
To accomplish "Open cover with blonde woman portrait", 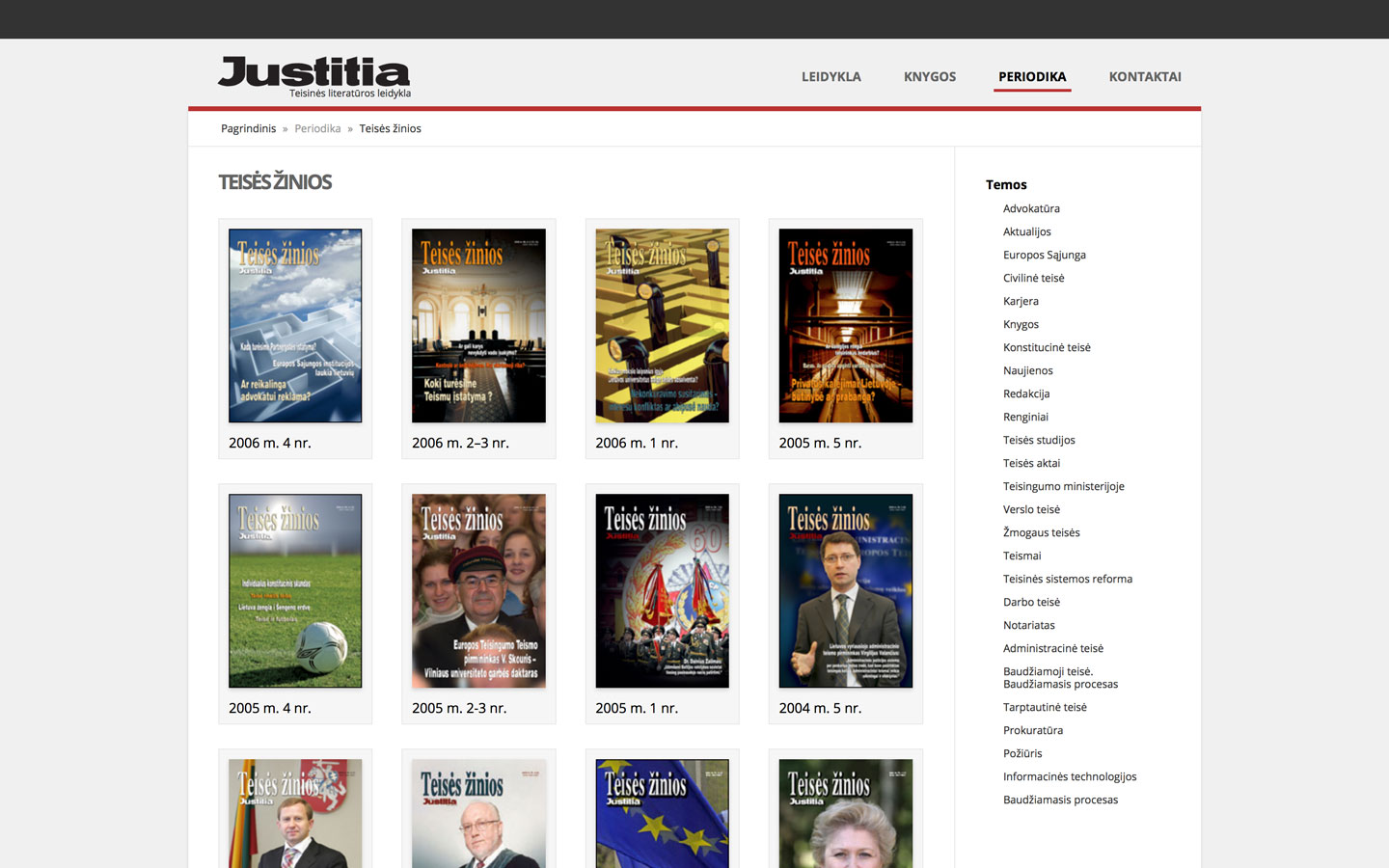I will pos(846,814).
